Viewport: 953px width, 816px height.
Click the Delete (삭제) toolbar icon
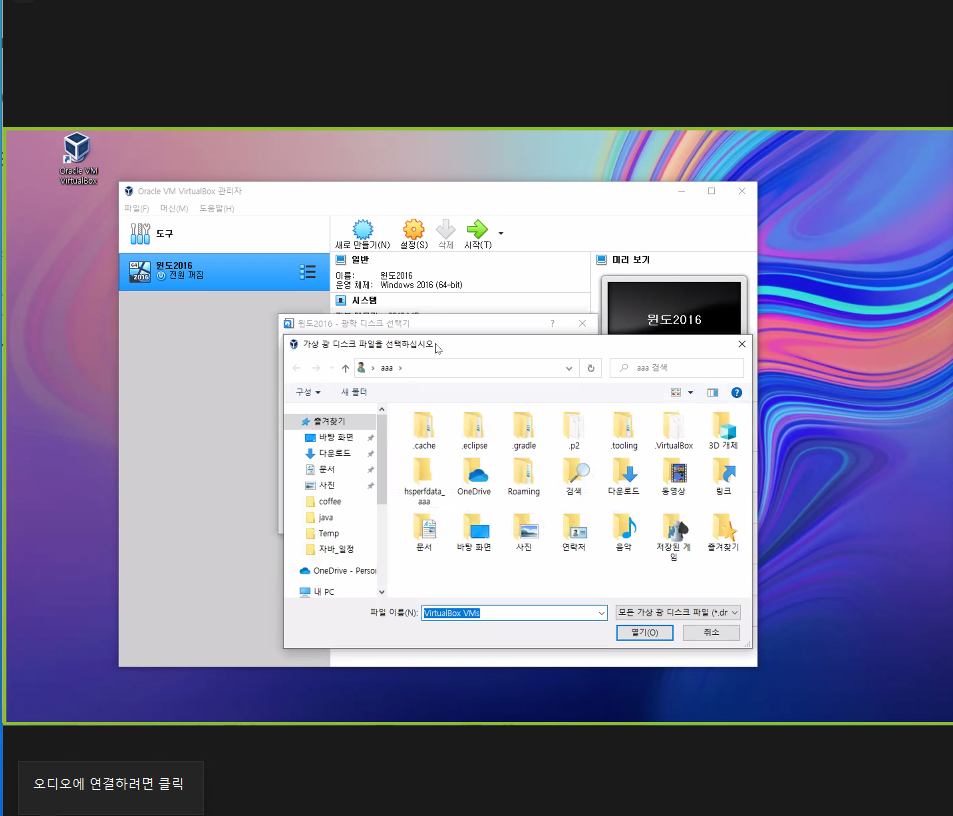coord(446,234)
